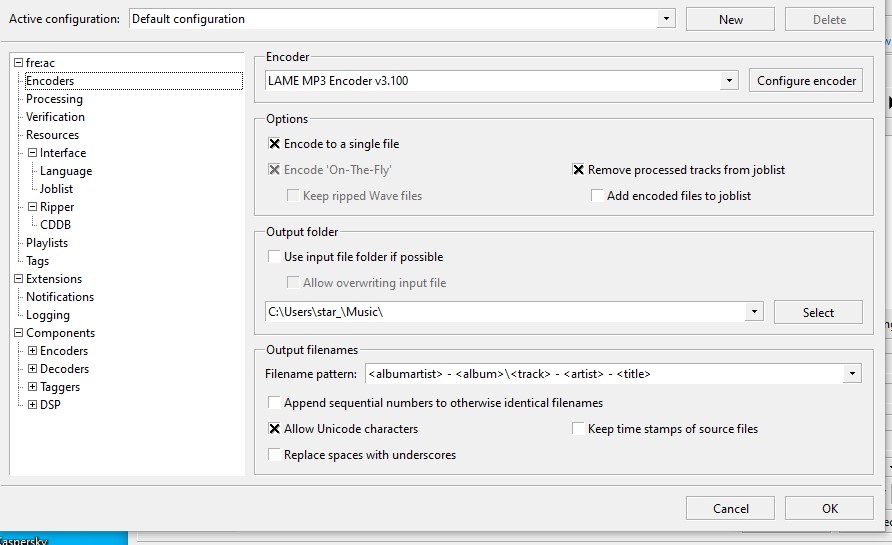The image size is (892, 545).
Task: Select Verification in settings tree
Action: point(55,117)
